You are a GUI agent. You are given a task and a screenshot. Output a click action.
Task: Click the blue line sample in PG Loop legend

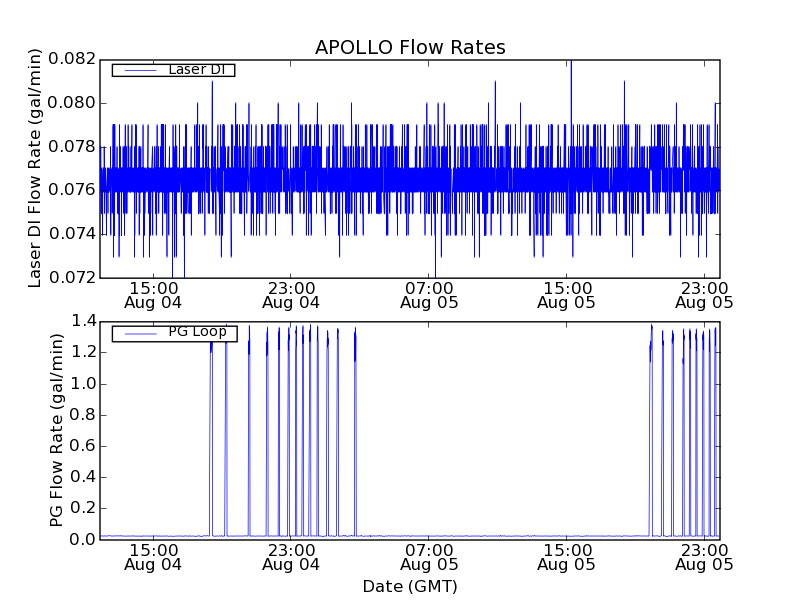point(138,333)
